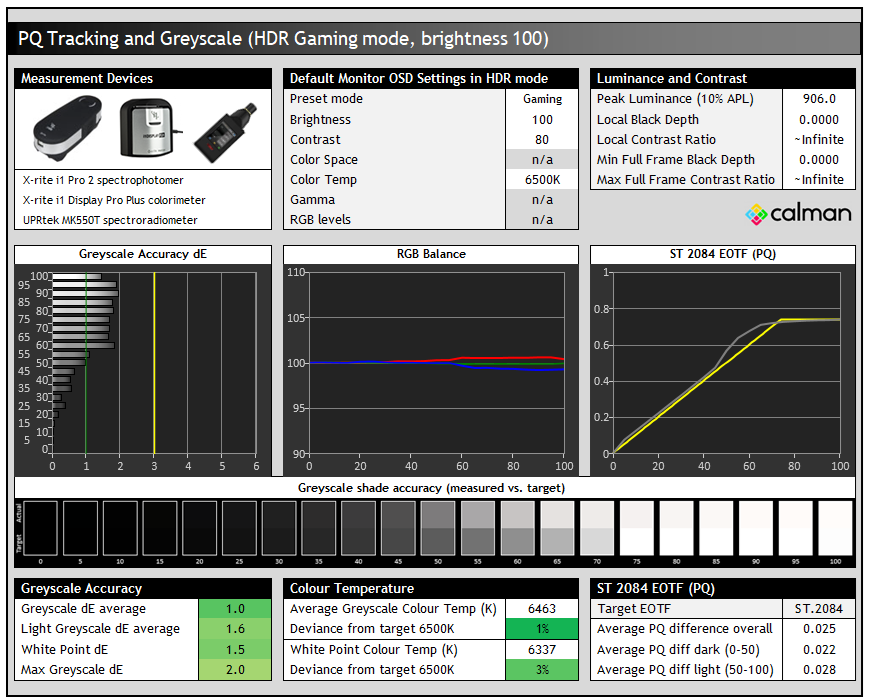Select the 50% greyscale shade swatch
Image resolution: width=871 pixels, height=697 pixels.
[x=439, y=526]
